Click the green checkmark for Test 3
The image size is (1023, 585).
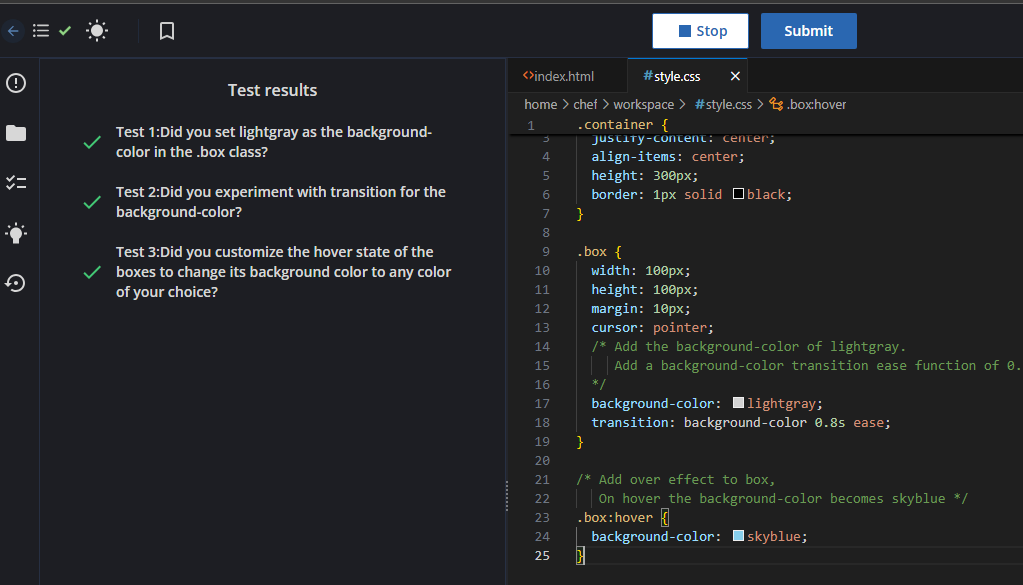[92, 272]
